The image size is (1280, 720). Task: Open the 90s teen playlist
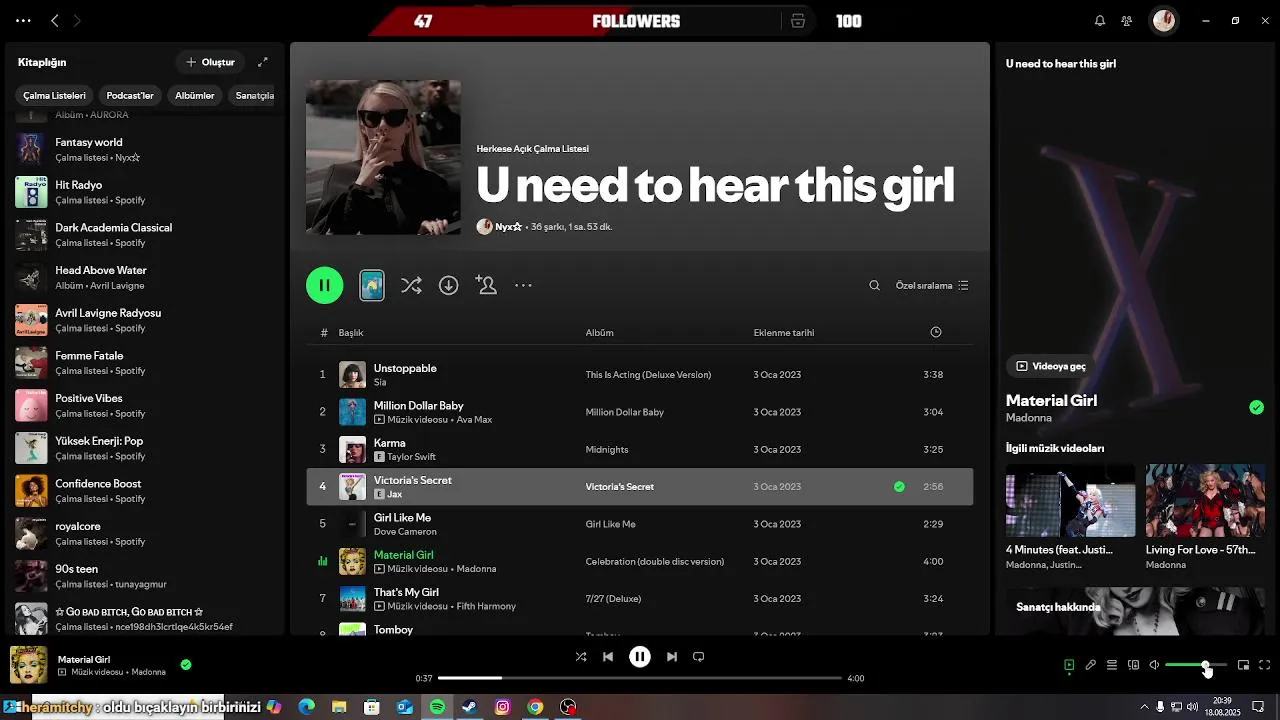(145, 576)
